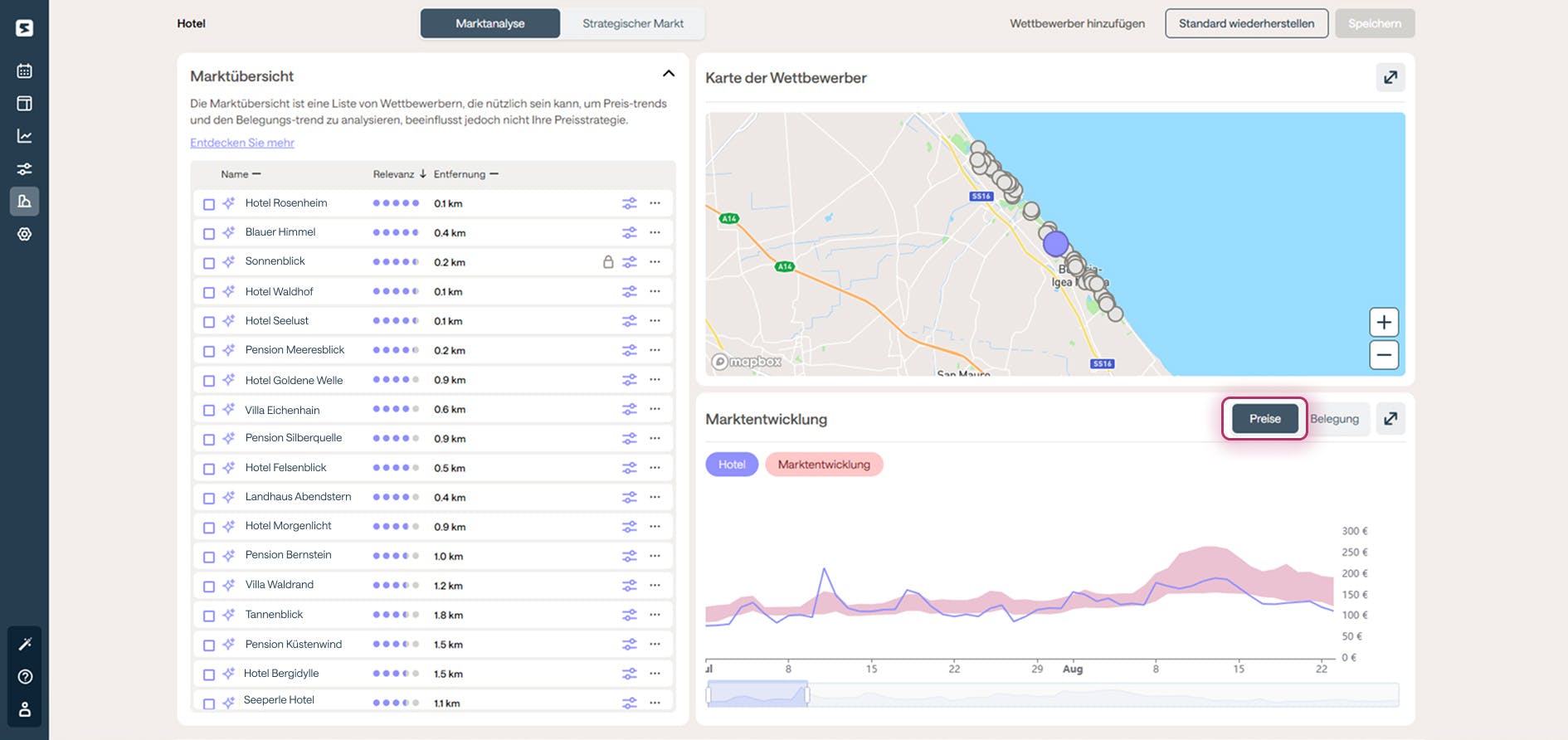Sort list by Relevanz column
Screen dimensions: 1568x740
click(x=399, y=174)
